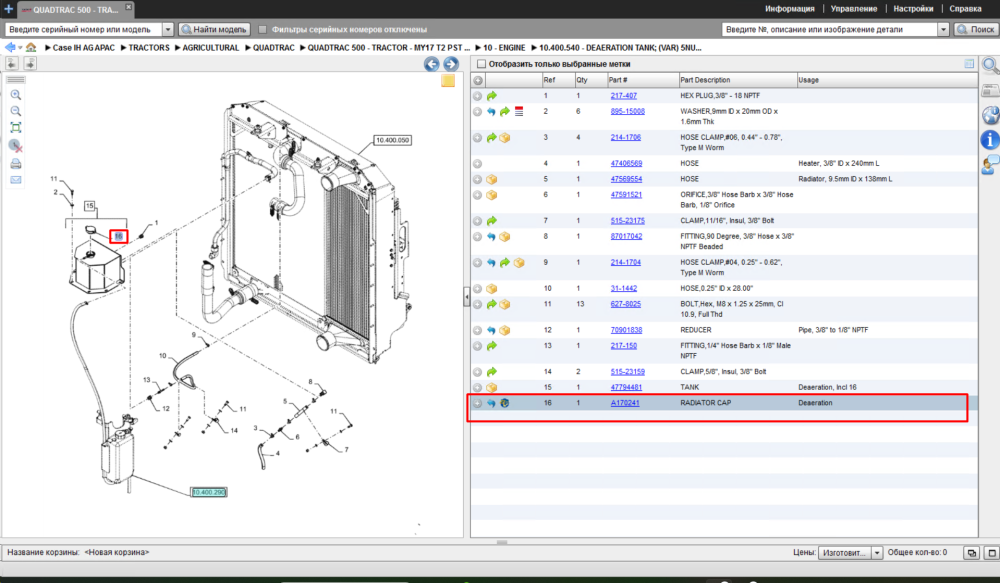Open the blue information icon in the sidebar
This screenshot has width=1000, height=583.
point(990,140)
